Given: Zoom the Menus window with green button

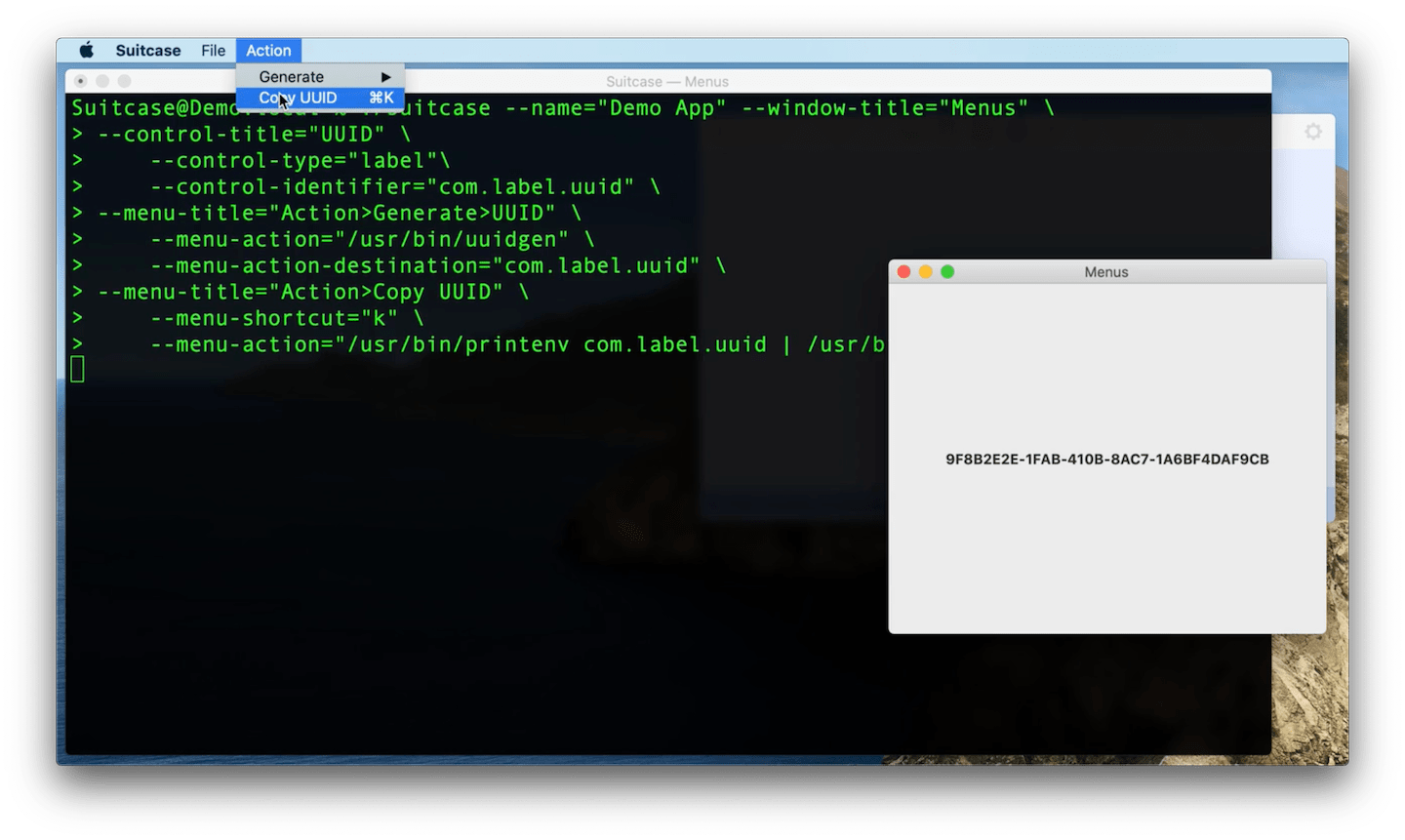Looking at the screenshot, I should (947, 272).
